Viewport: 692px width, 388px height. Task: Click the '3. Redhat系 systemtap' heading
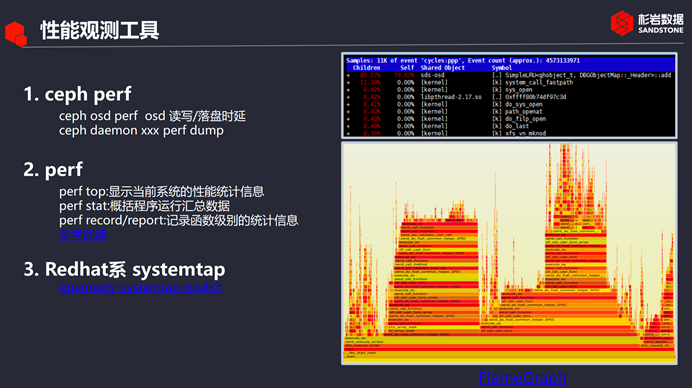[x=124, y=269]
